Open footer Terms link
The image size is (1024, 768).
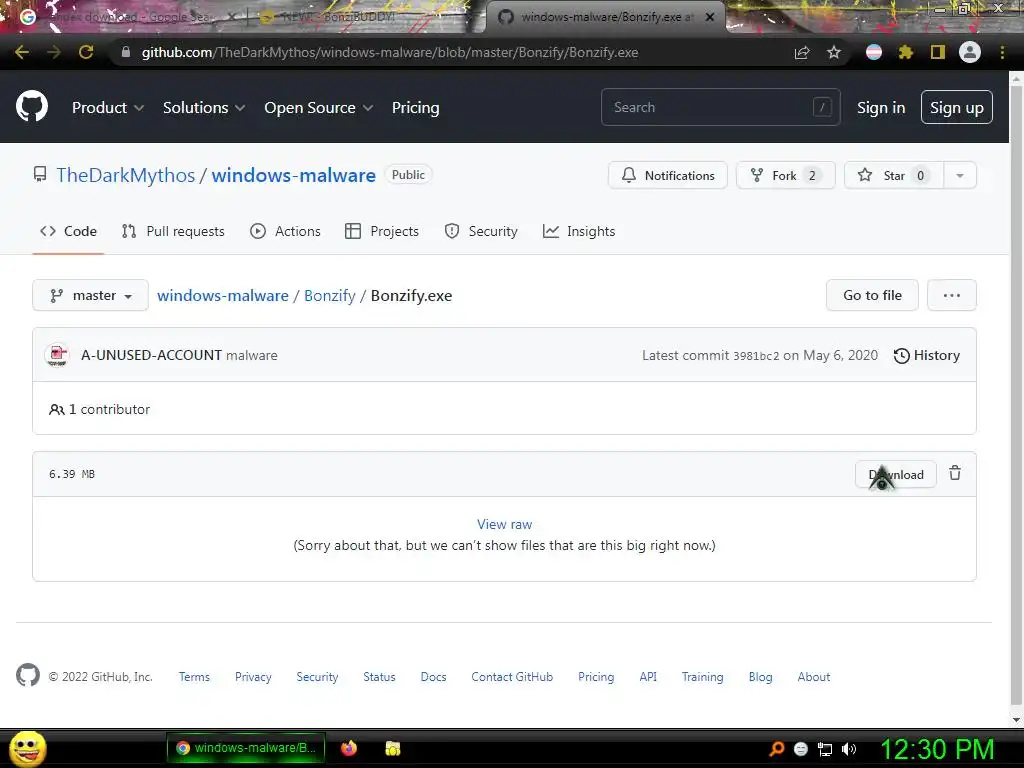[195, 677]
